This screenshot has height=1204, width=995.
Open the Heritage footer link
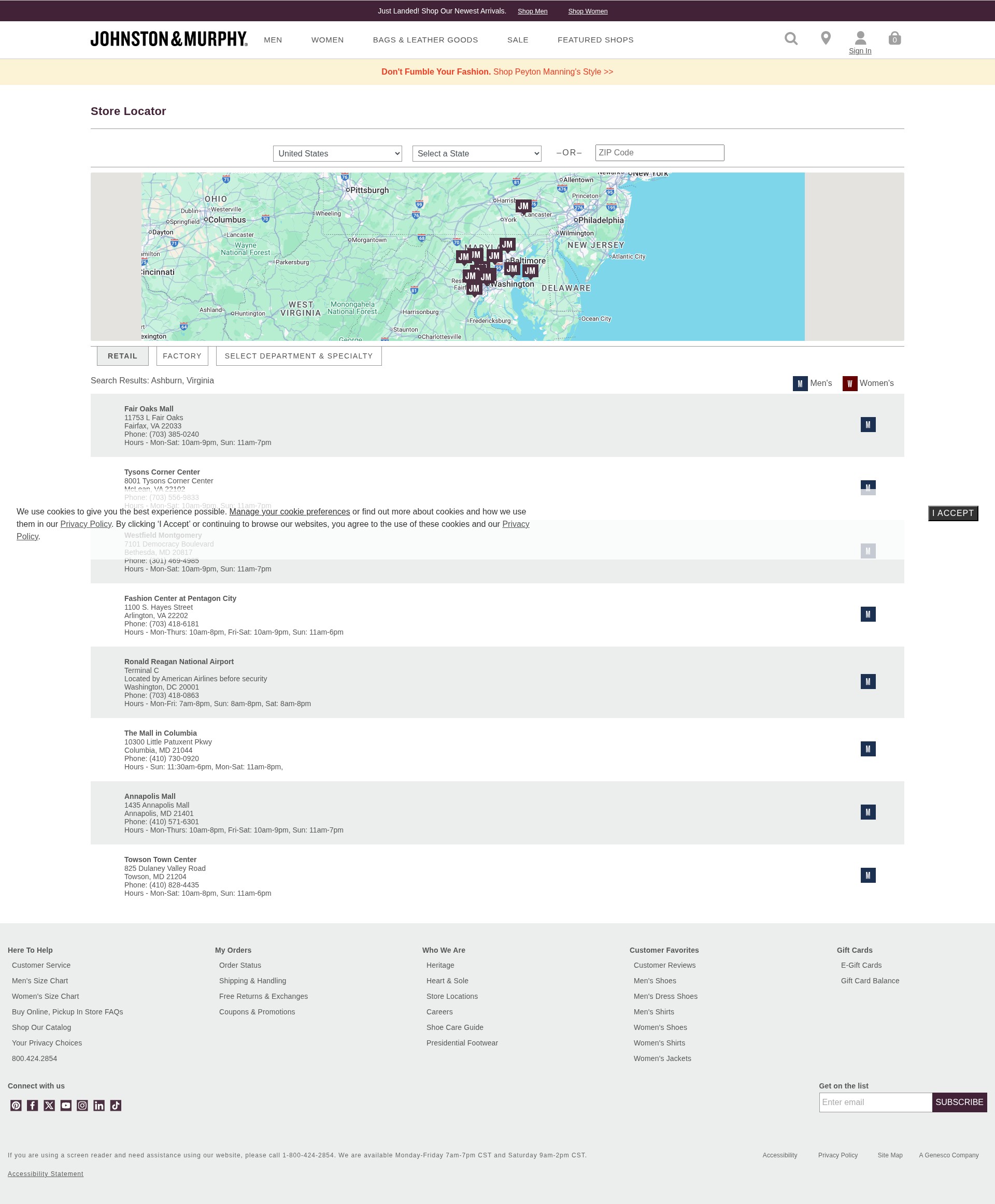click(x=440, y=965)
